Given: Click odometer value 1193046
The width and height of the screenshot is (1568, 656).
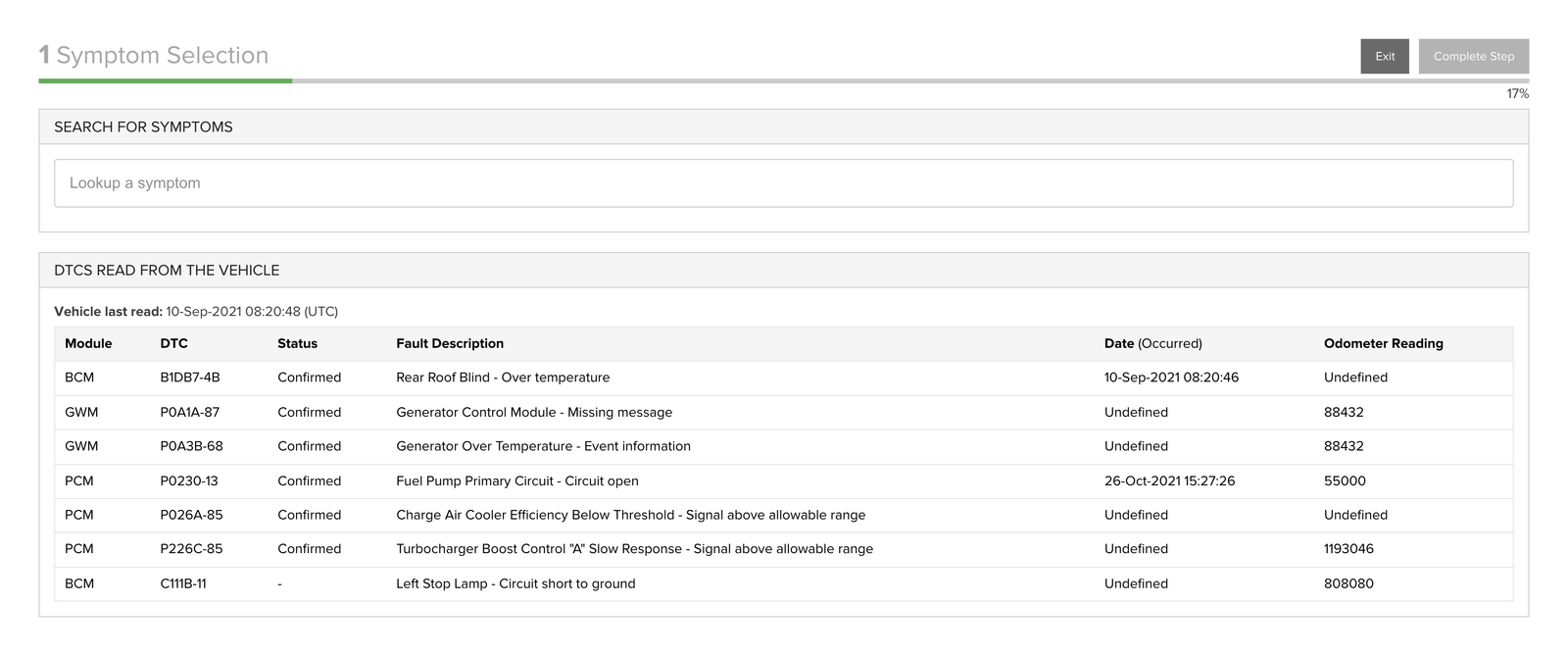Looking at the screenshot, I should coord(1348,549).
